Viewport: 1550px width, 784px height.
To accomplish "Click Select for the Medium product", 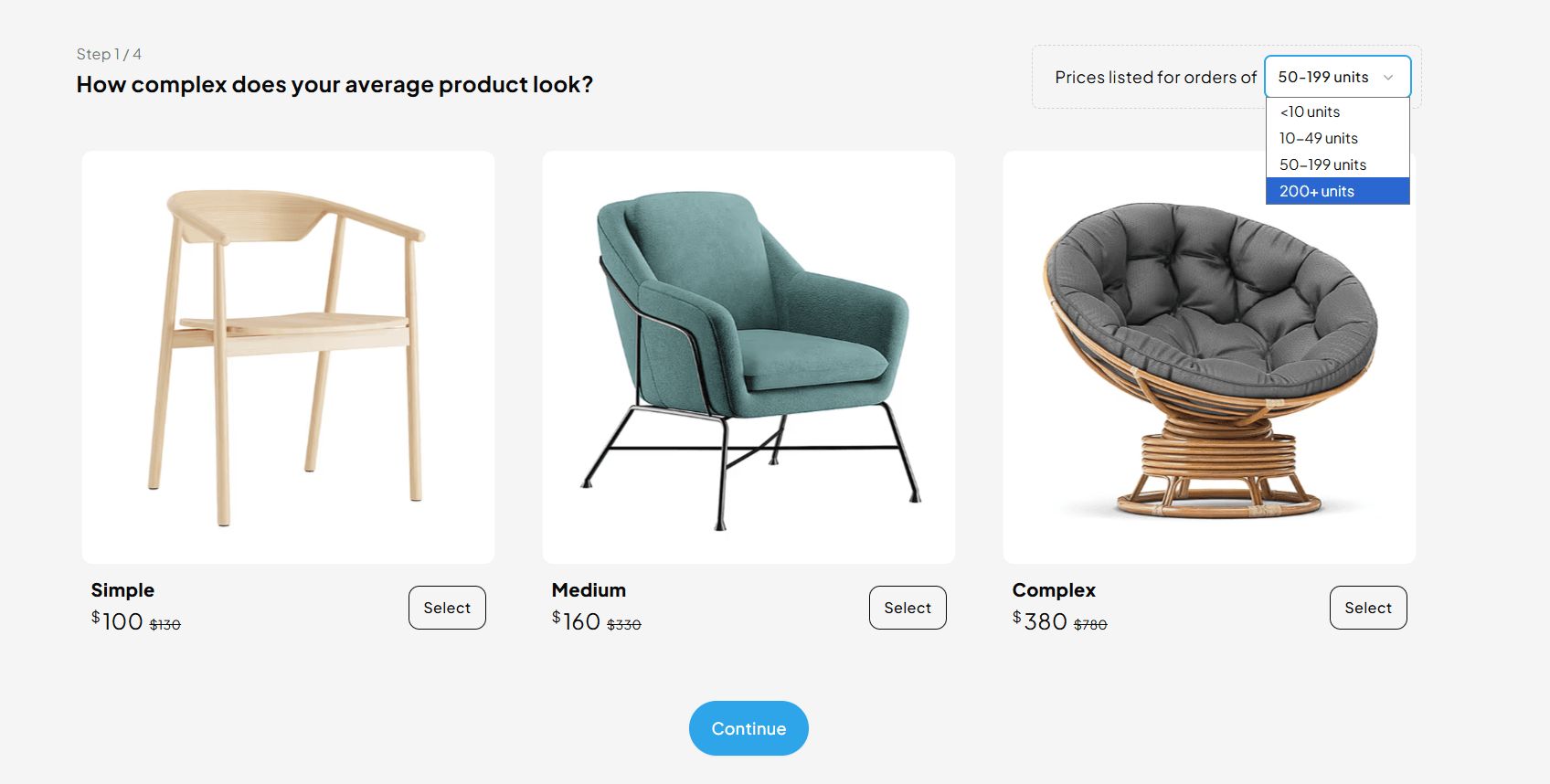I will point(908,607).
